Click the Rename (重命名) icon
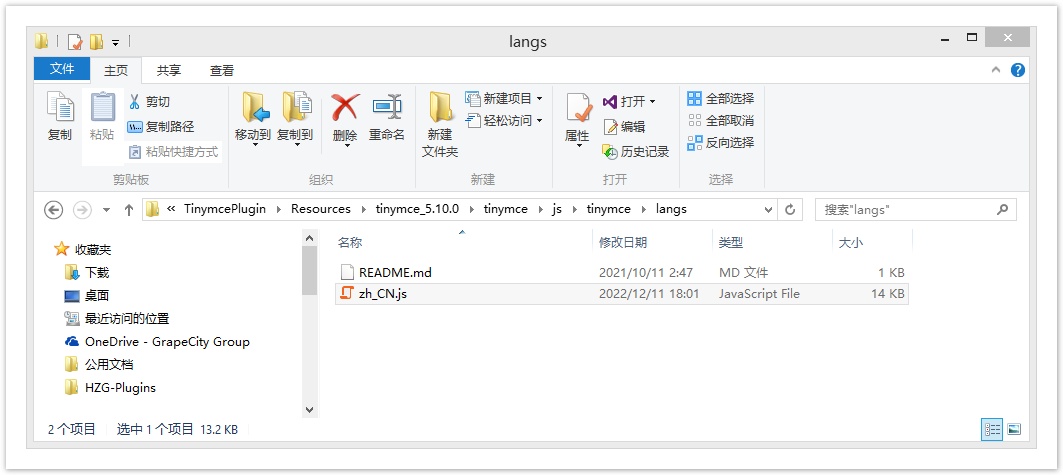The width and height of the screenshot is (1063, 475). (387, 108)
